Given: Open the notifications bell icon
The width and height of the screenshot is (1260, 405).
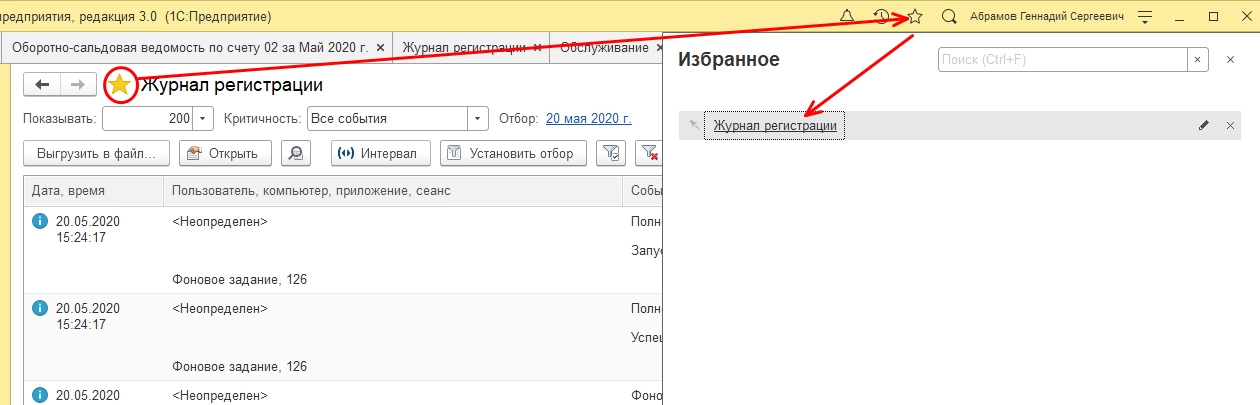Looking at the screenshot, I should coord(847,17).
